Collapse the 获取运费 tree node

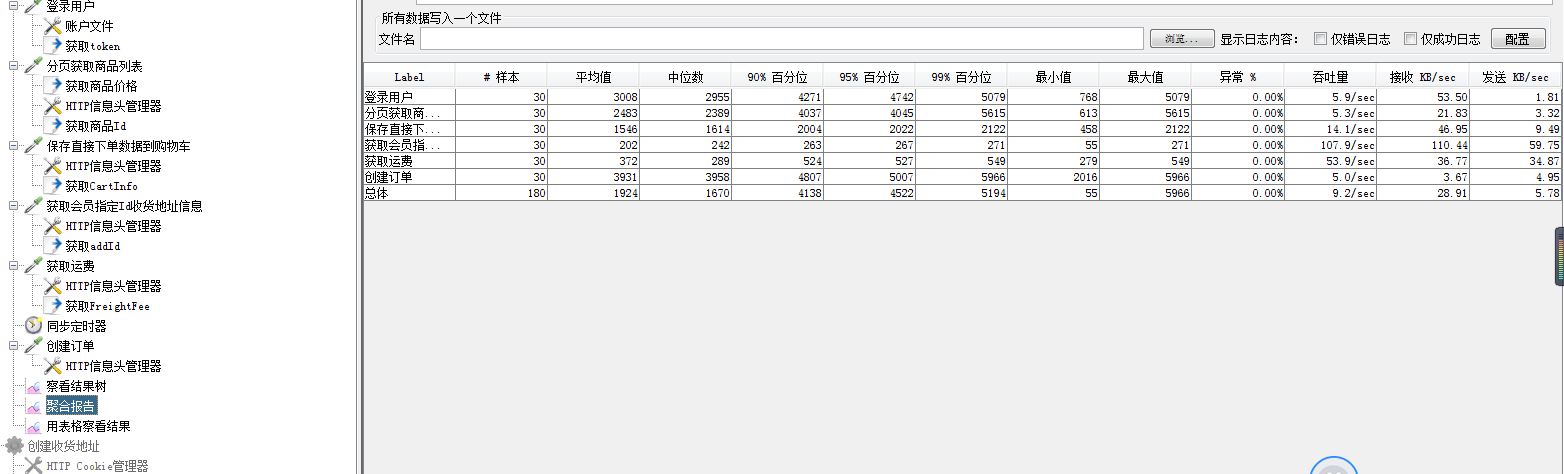[x=14, y=266]
